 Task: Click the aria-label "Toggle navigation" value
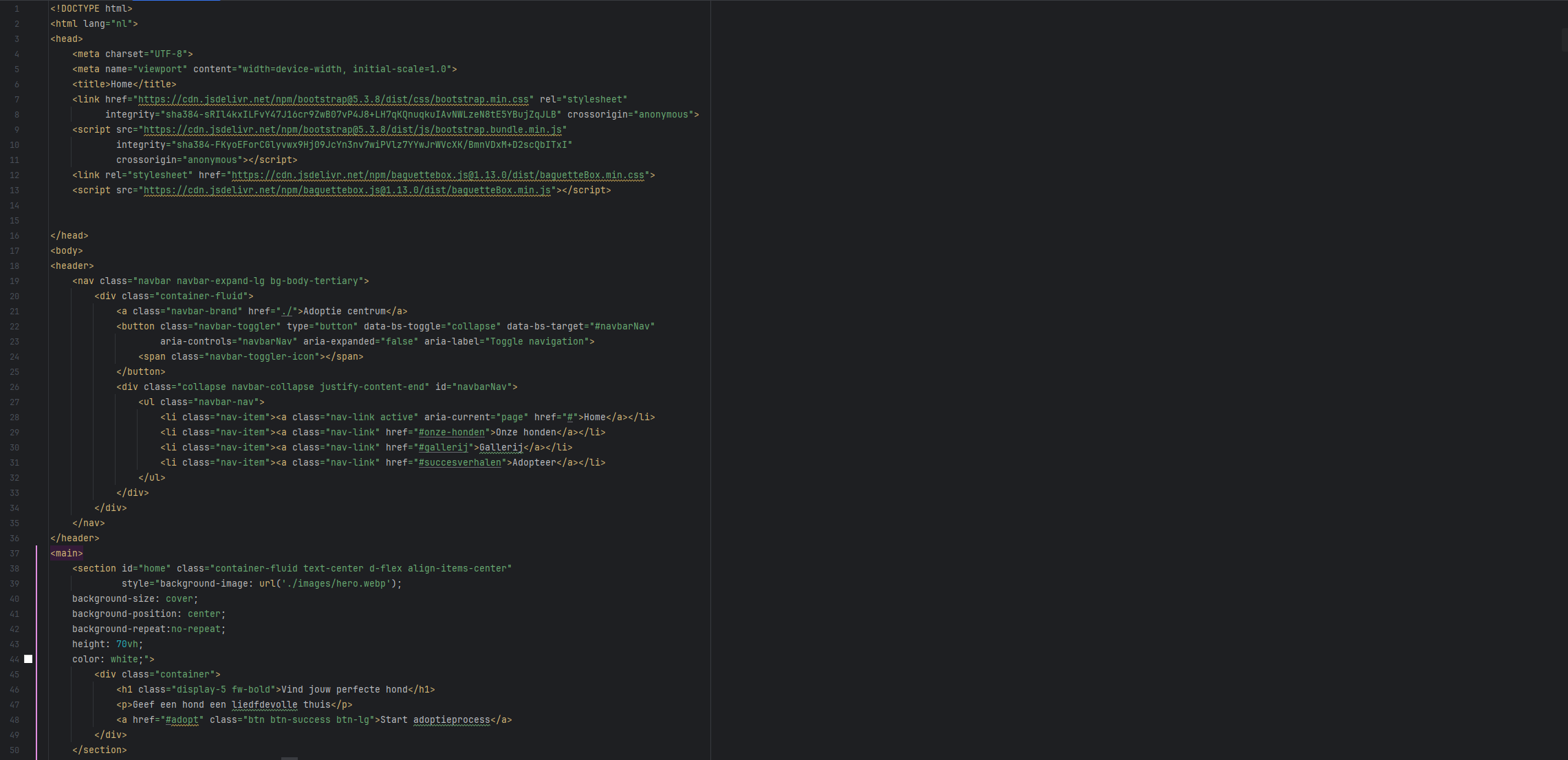[537, 342]
